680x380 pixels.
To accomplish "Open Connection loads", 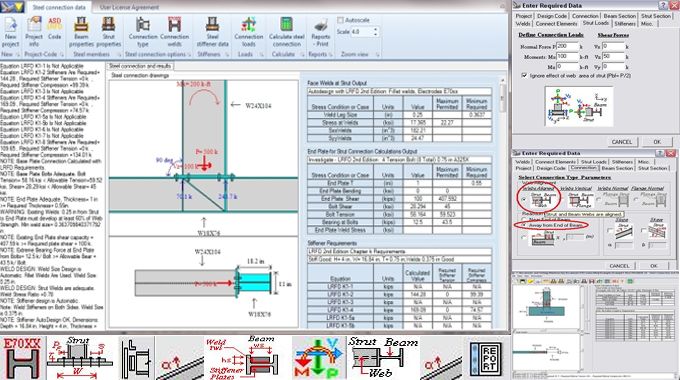I will tap(248, 32).
